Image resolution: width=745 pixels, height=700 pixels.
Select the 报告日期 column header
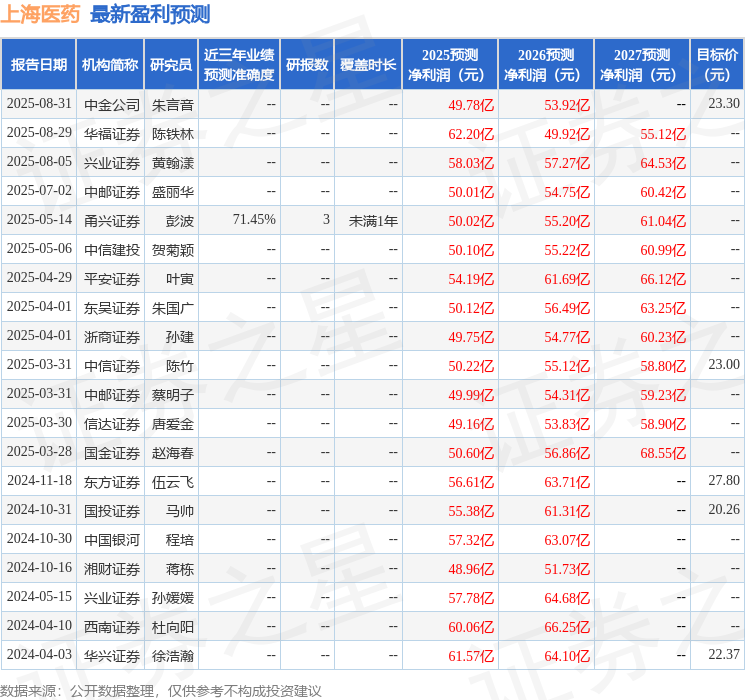tap(38, 65)
